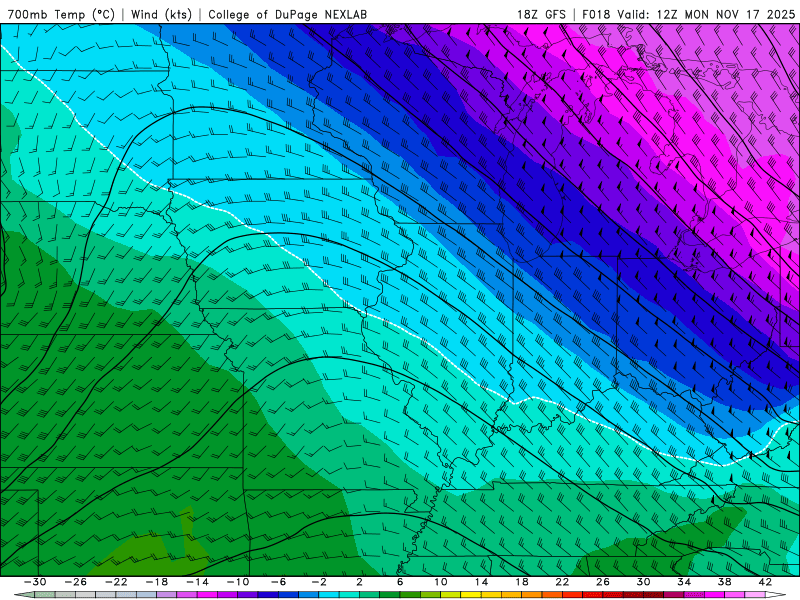Click the -6 colorbar label
The height and width of the screenshot is (600, 800).
279,582
